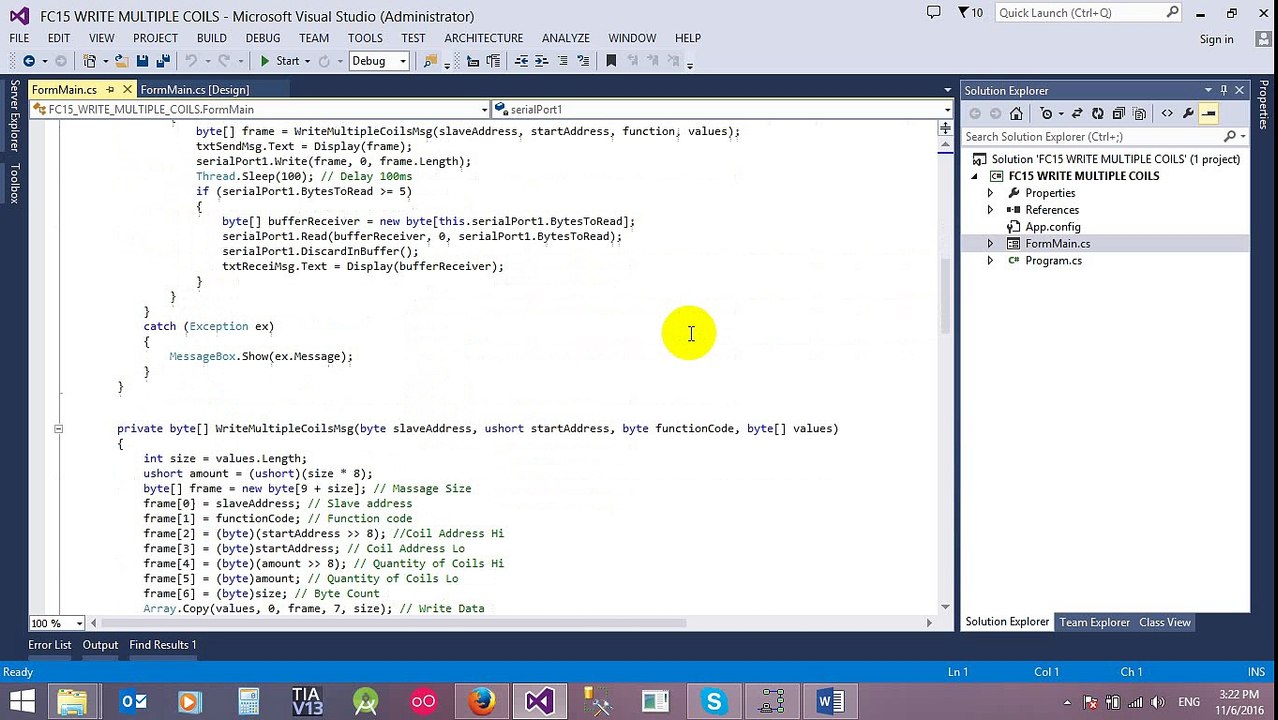Open the EDIT menu

[59, 38]
